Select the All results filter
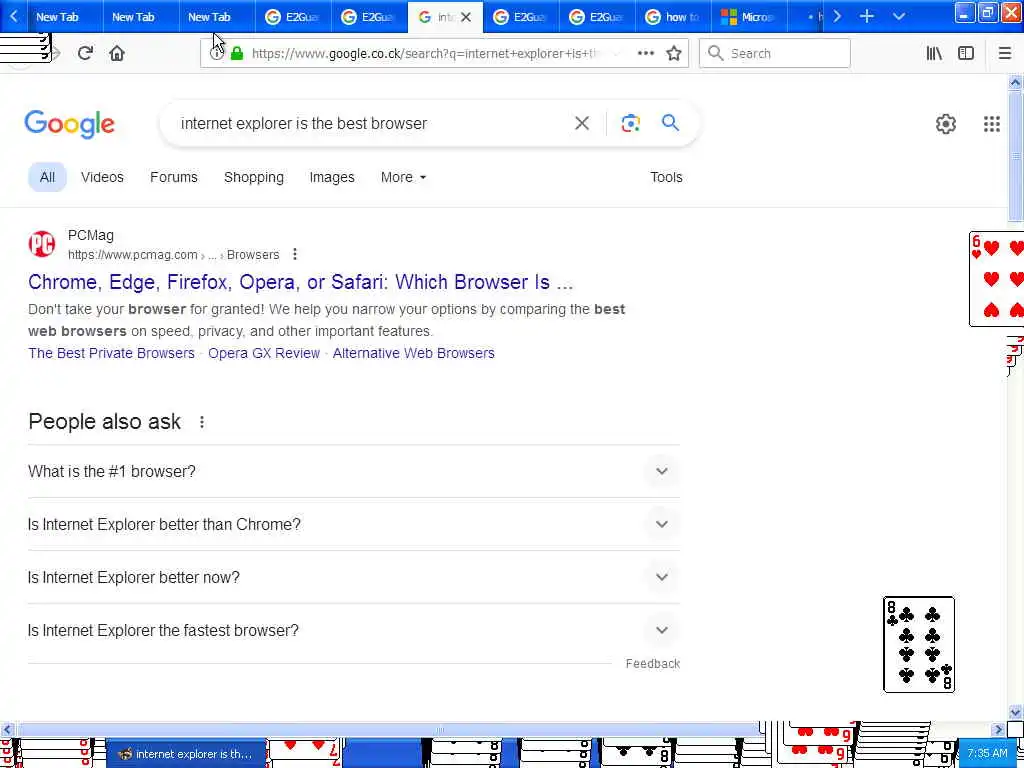 click(x=47, y=177)
